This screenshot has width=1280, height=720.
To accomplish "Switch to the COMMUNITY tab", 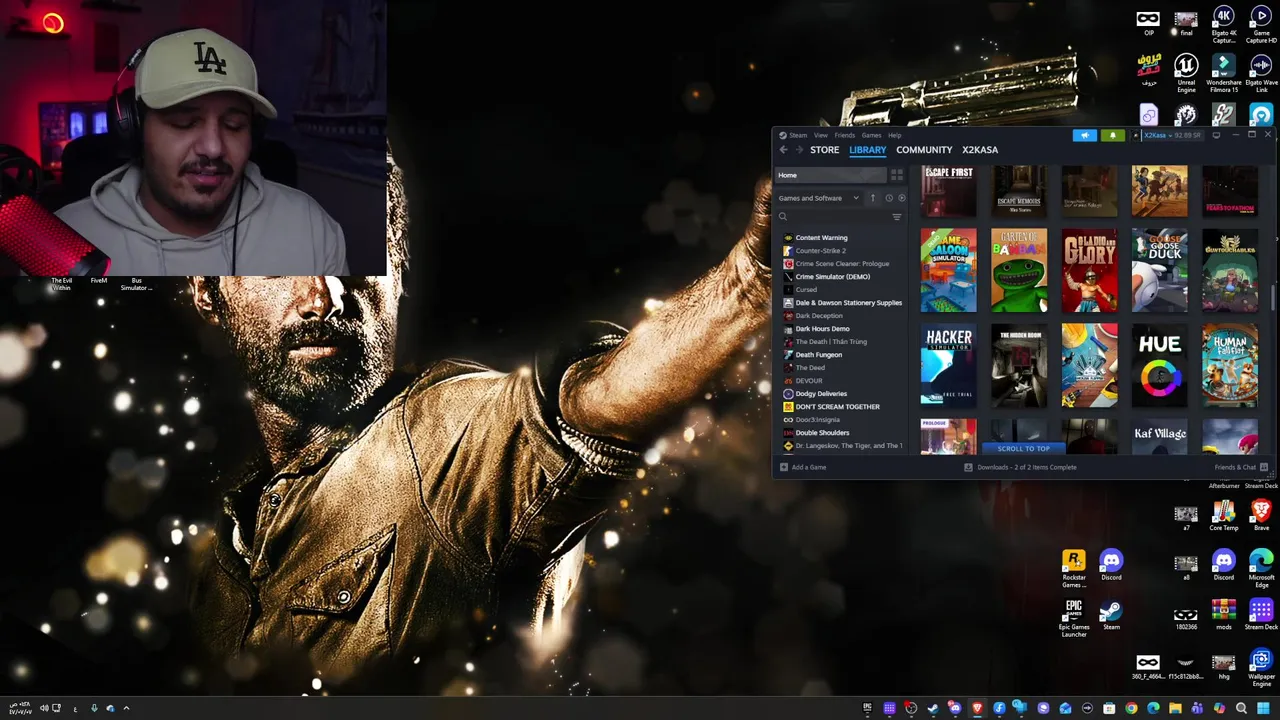I will pos(924,150).
